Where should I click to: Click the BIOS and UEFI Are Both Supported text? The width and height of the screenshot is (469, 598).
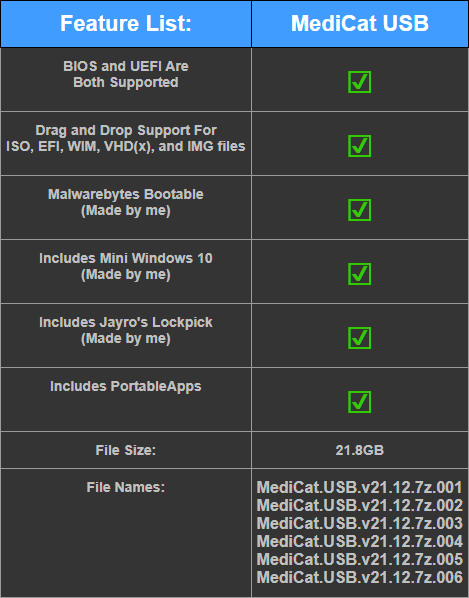pyautogui.click(x=126, y=74)
